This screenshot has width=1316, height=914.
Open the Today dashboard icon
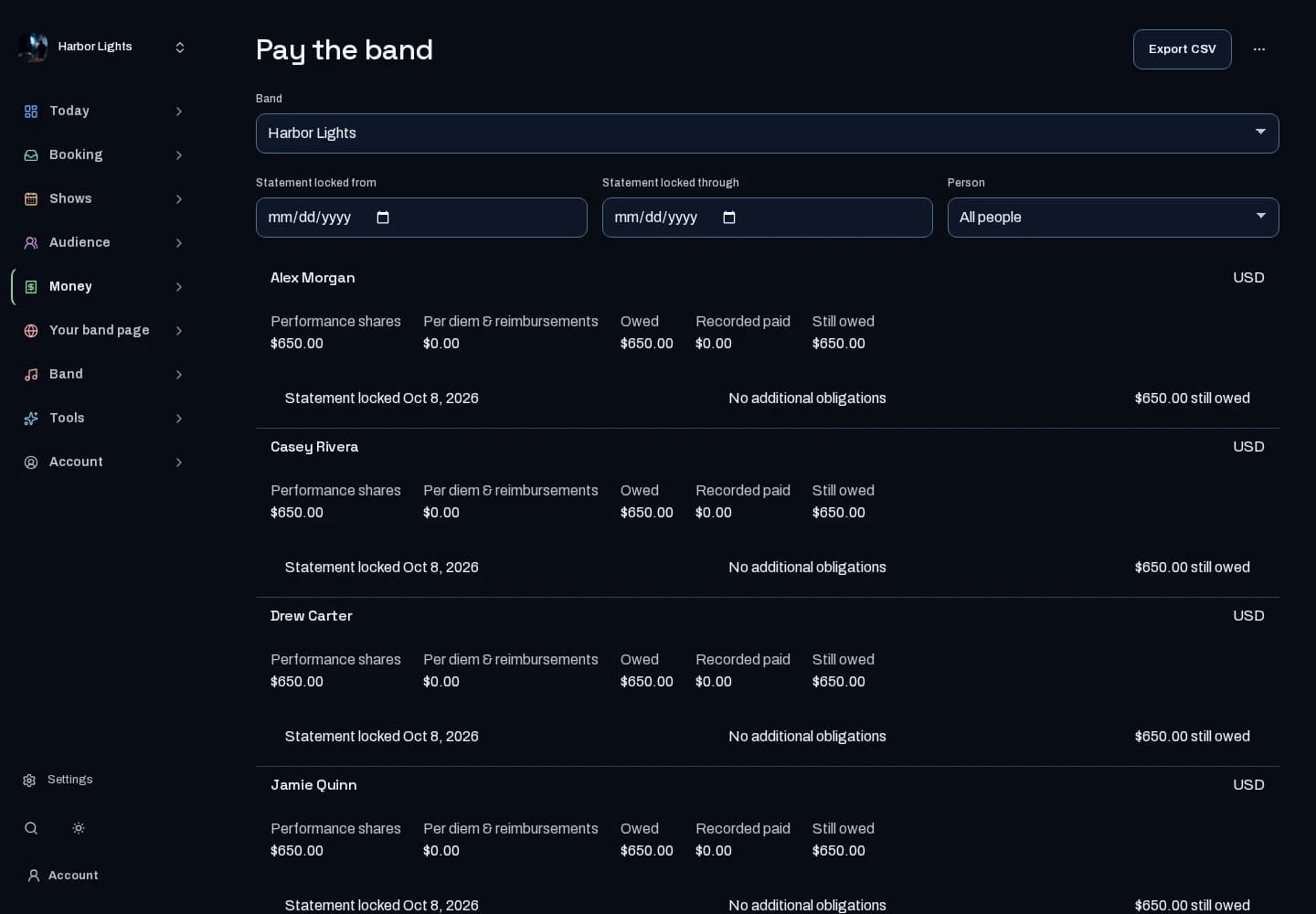click(31, 112)
